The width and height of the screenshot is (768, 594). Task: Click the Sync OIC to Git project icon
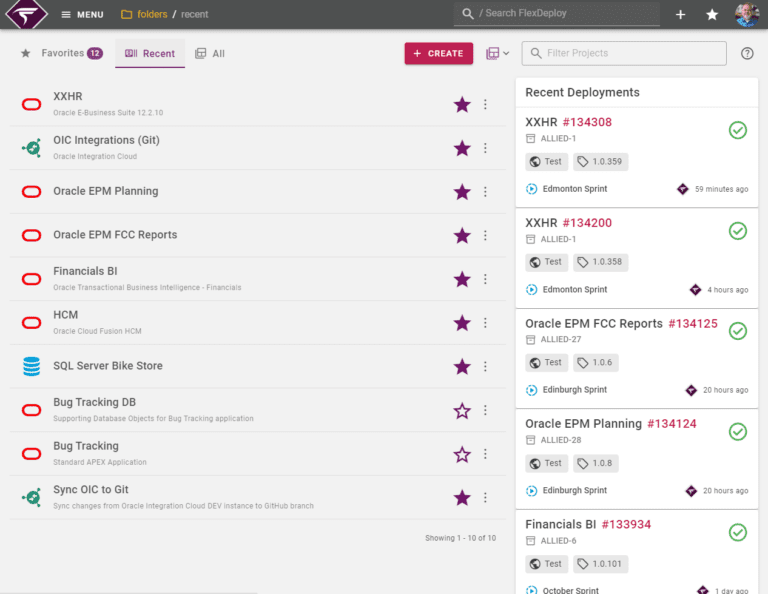tap(31, 498)
